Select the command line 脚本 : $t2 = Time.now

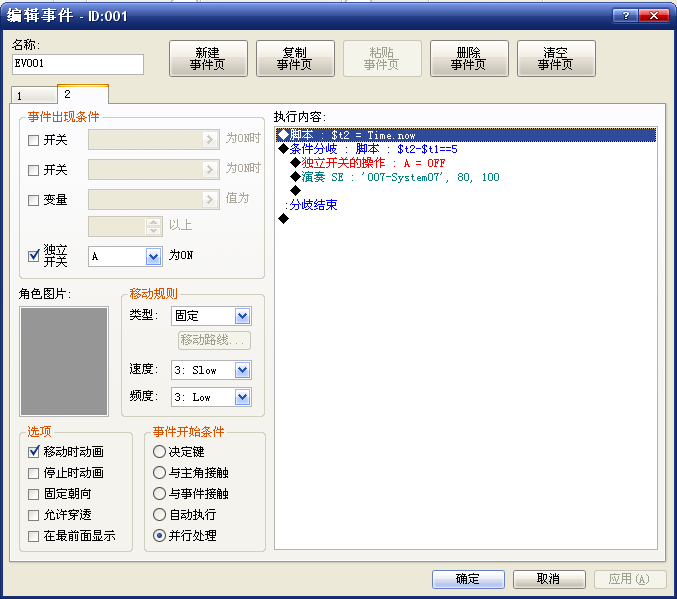tap(466, 135)
